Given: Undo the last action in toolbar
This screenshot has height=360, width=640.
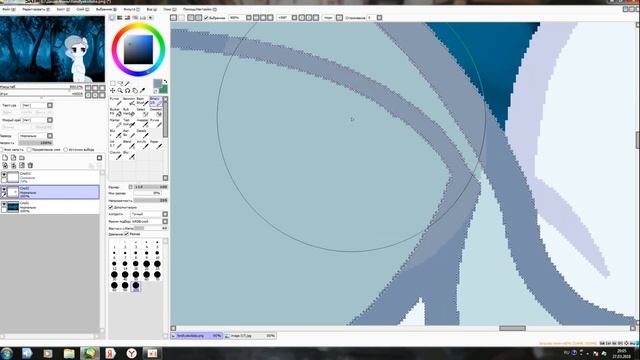Looking at the screenshot, I should [x=173, y=18].
